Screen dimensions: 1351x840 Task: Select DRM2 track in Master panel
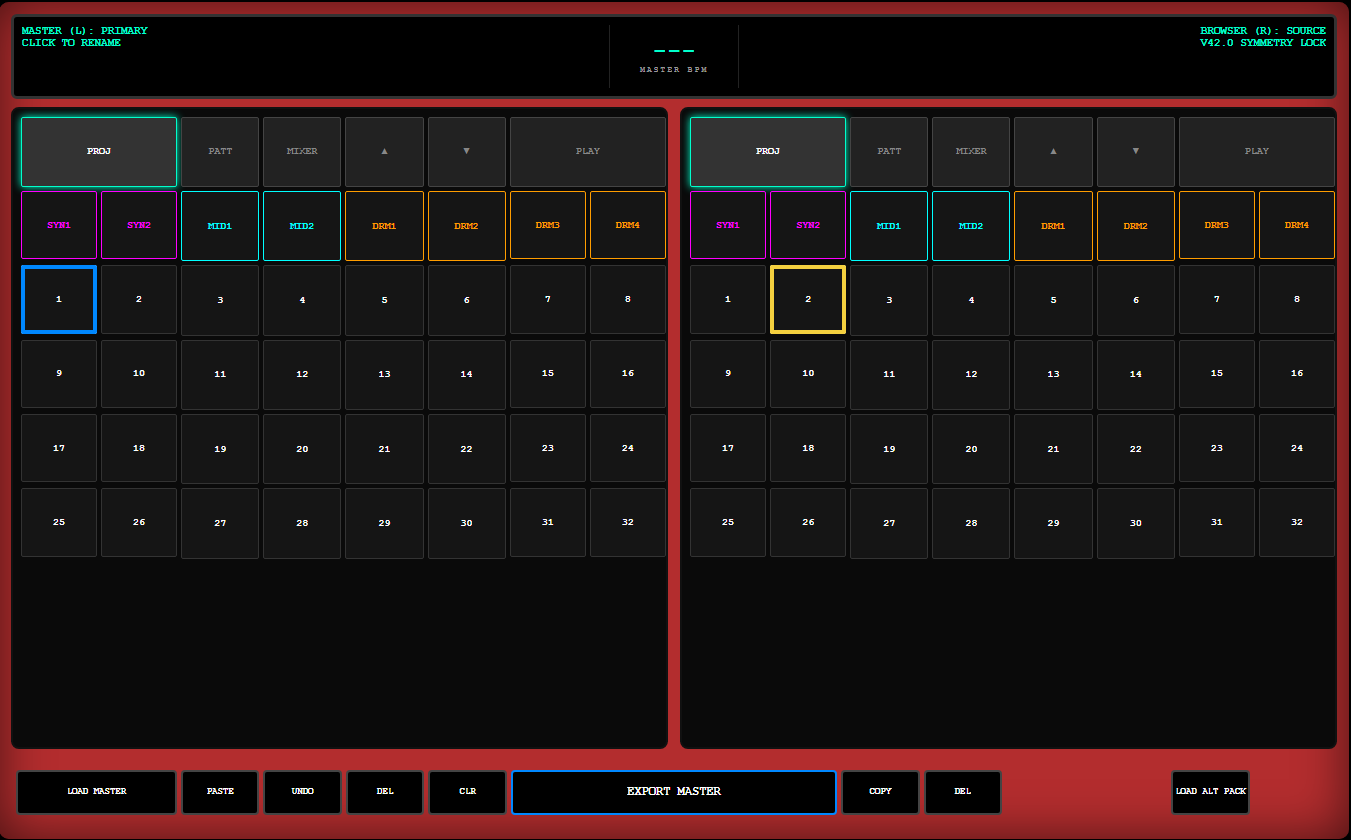467,226
